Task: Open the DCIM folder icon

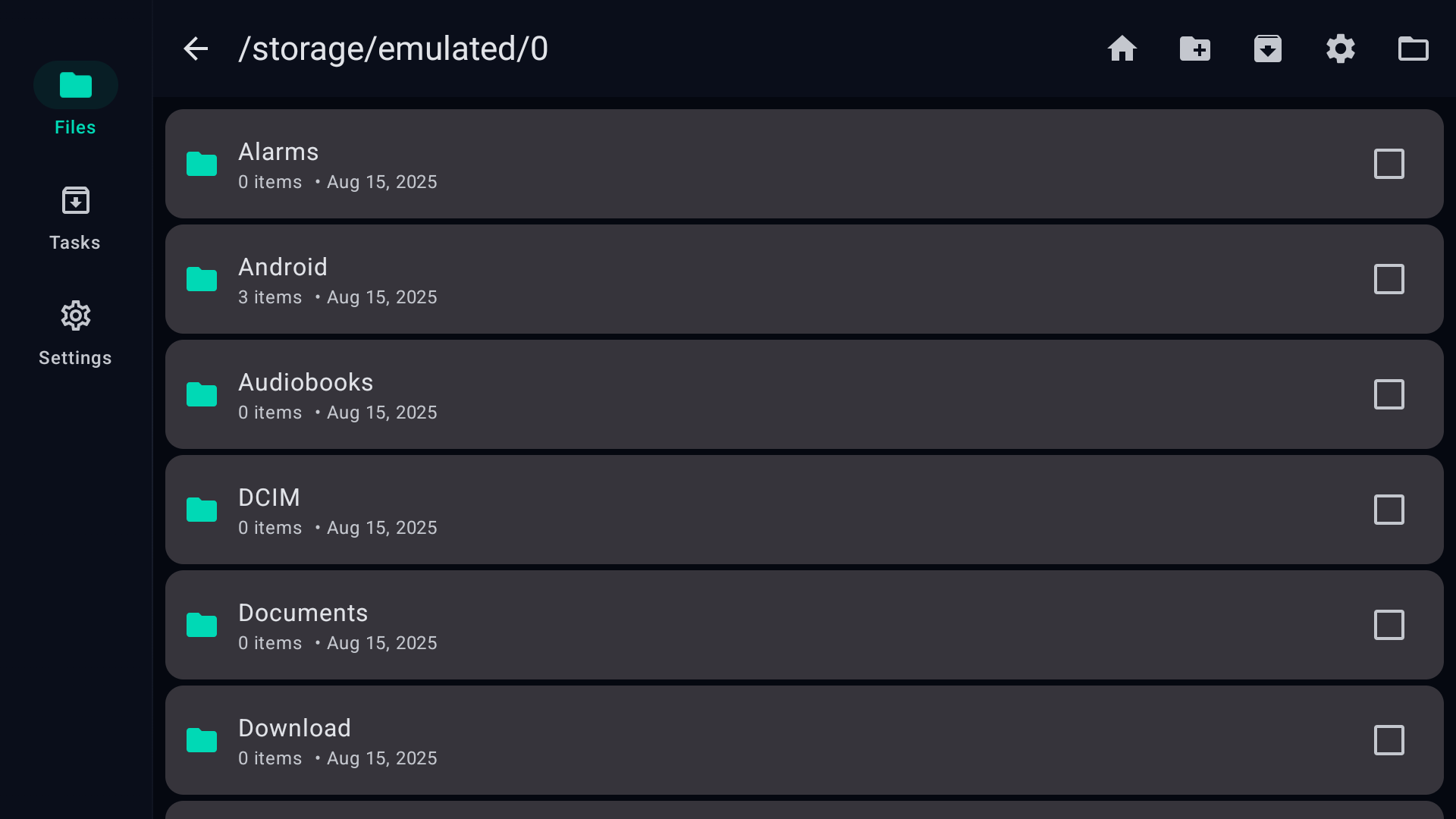Action: 202,510
